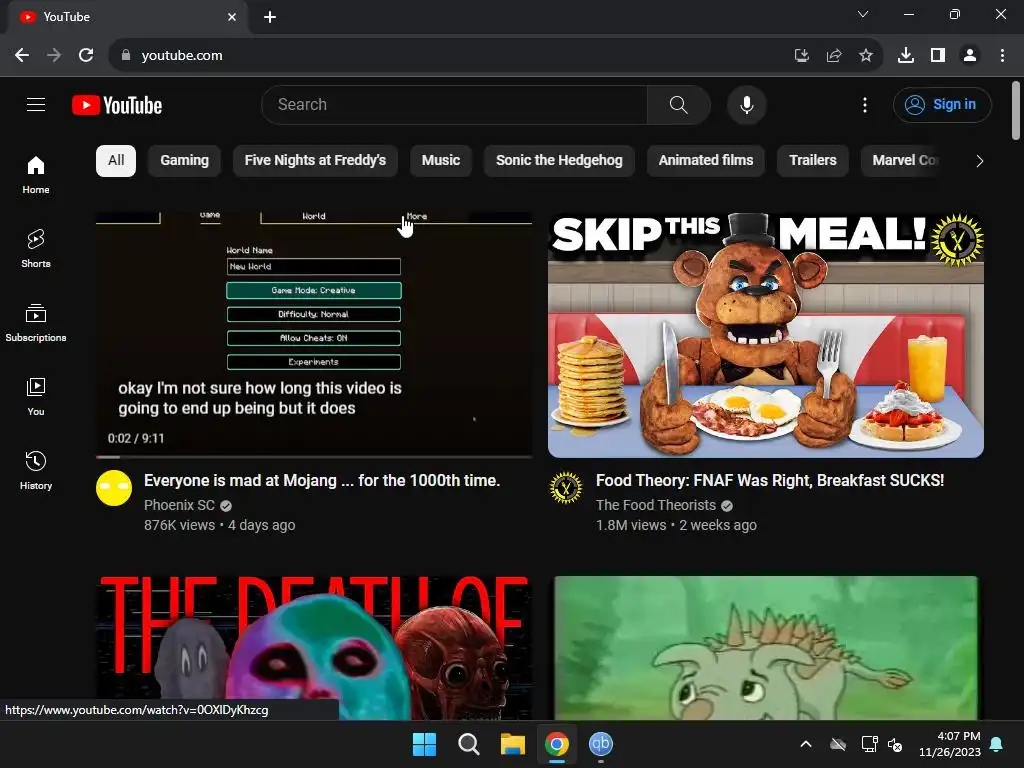Click the page vertical scrollbar
Image resolution: width=1024 pixels, height=768 pixels.
coord(1016,110)
